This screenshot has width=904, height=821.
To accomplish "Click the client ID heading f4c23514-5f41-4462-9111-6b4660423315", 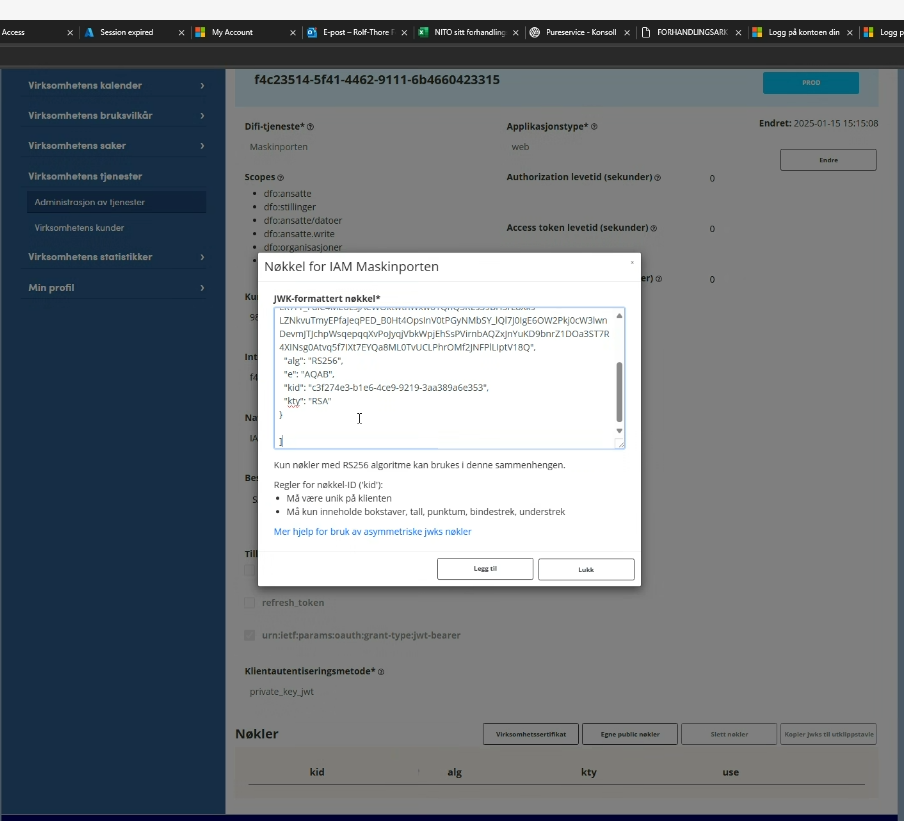I will point(377,80).
